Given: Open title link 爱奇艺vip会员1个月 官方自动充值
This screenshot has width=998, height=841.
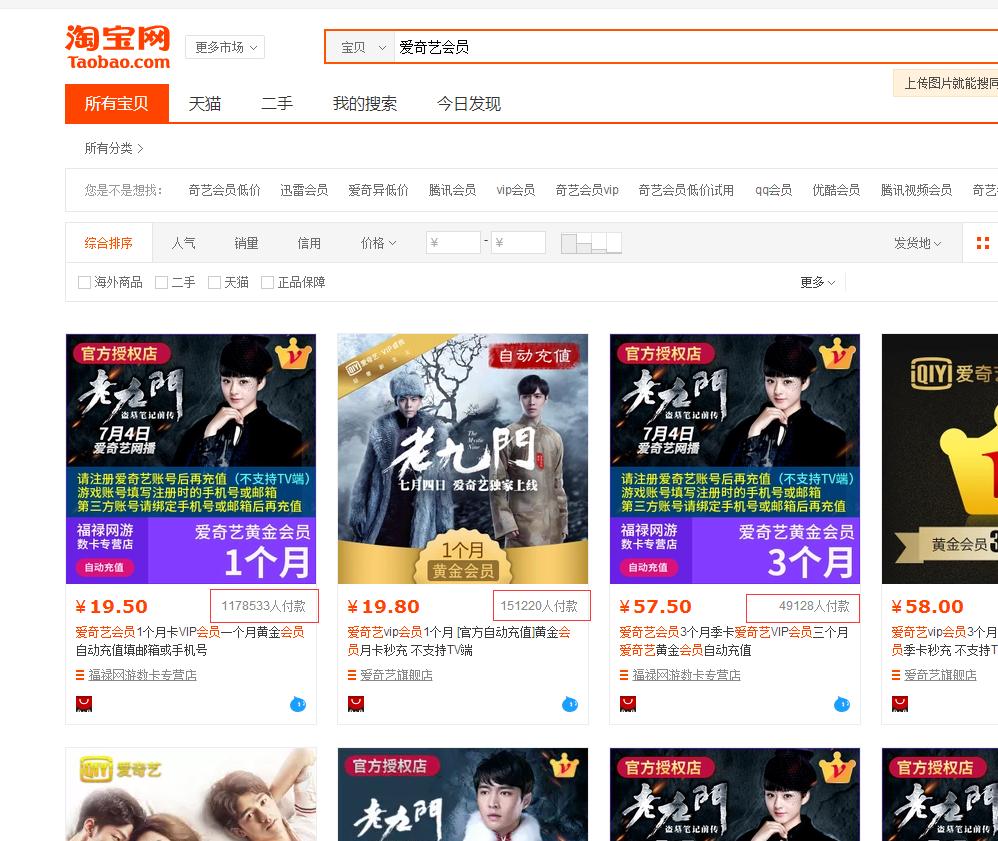Looking at the screenshot, I should (x=459, y=641).
